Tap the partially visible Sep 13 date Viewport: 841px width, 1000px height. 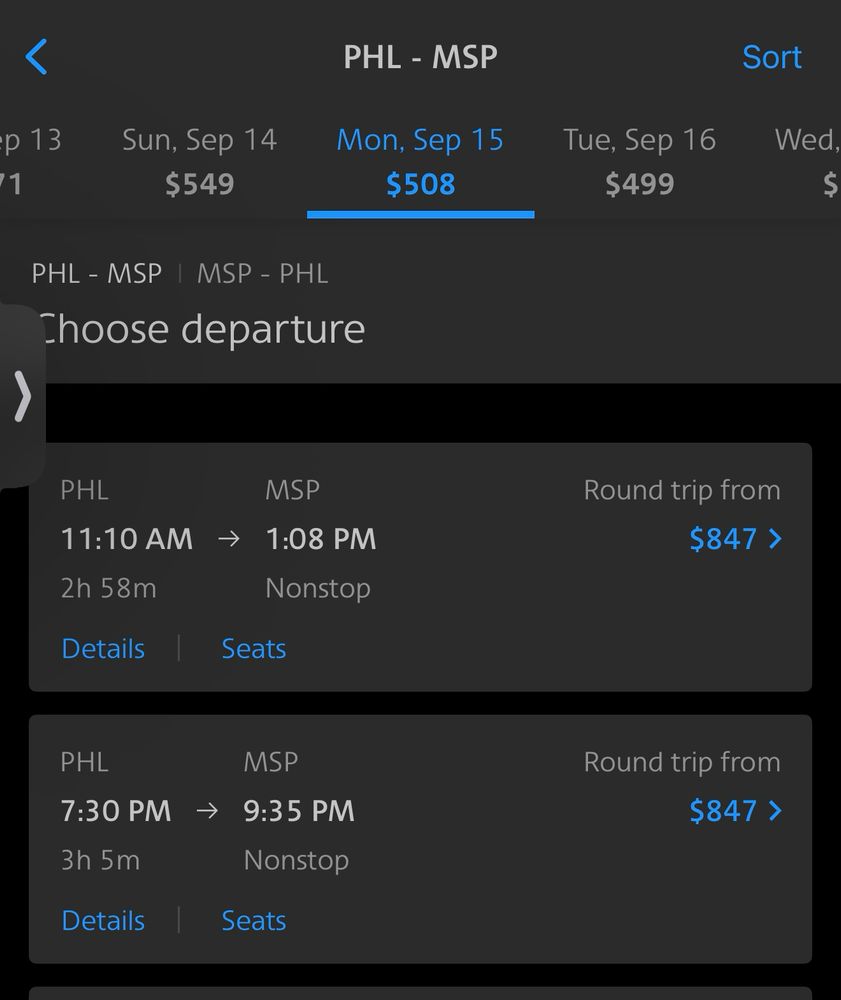tap(28, 161)
